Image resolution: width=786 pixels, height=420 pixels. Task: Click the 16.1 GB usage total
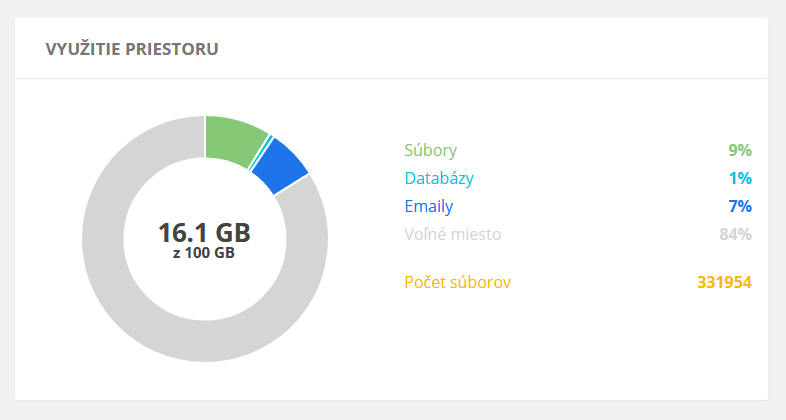tap(204, 232)
